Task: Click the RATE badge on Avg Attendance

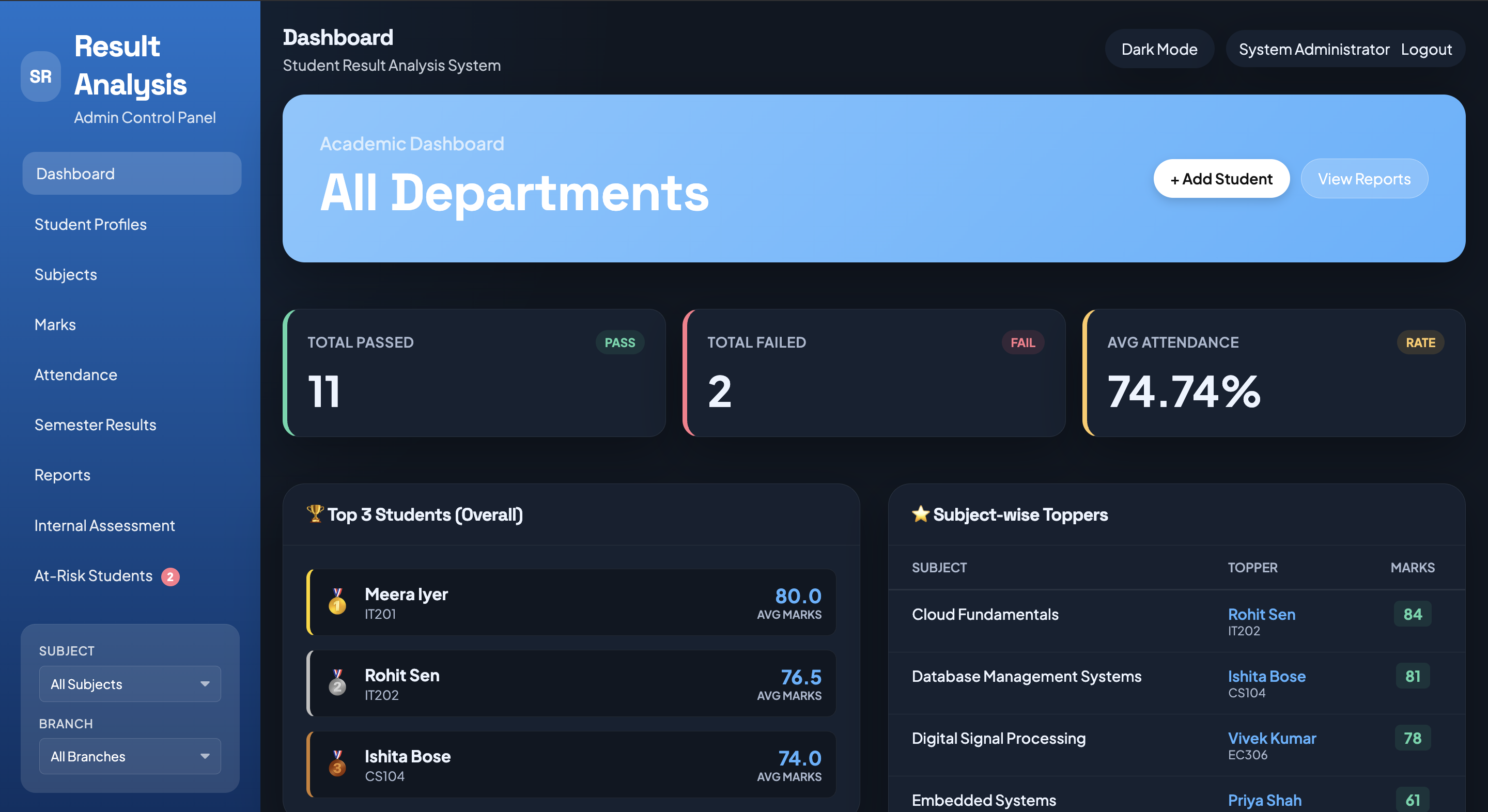Action: tap(1420, 342)
